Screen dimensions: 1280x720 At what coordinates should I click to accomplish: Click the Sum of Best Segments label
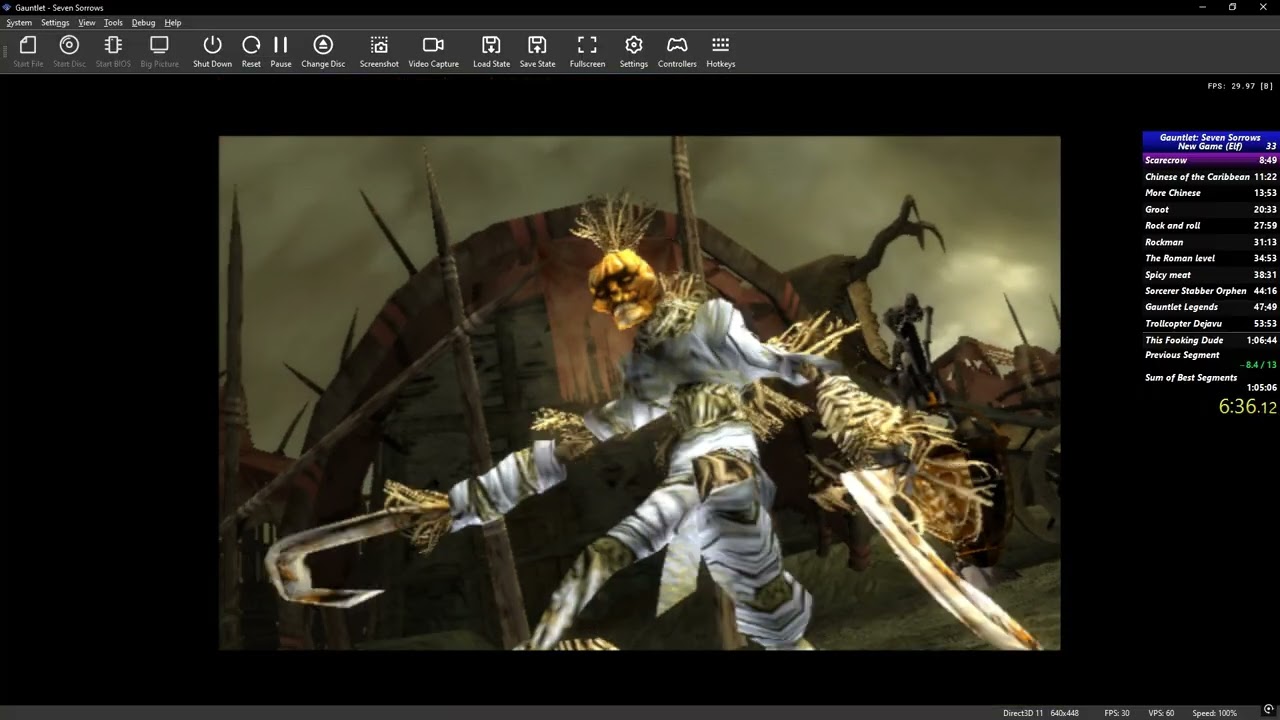1191,378
